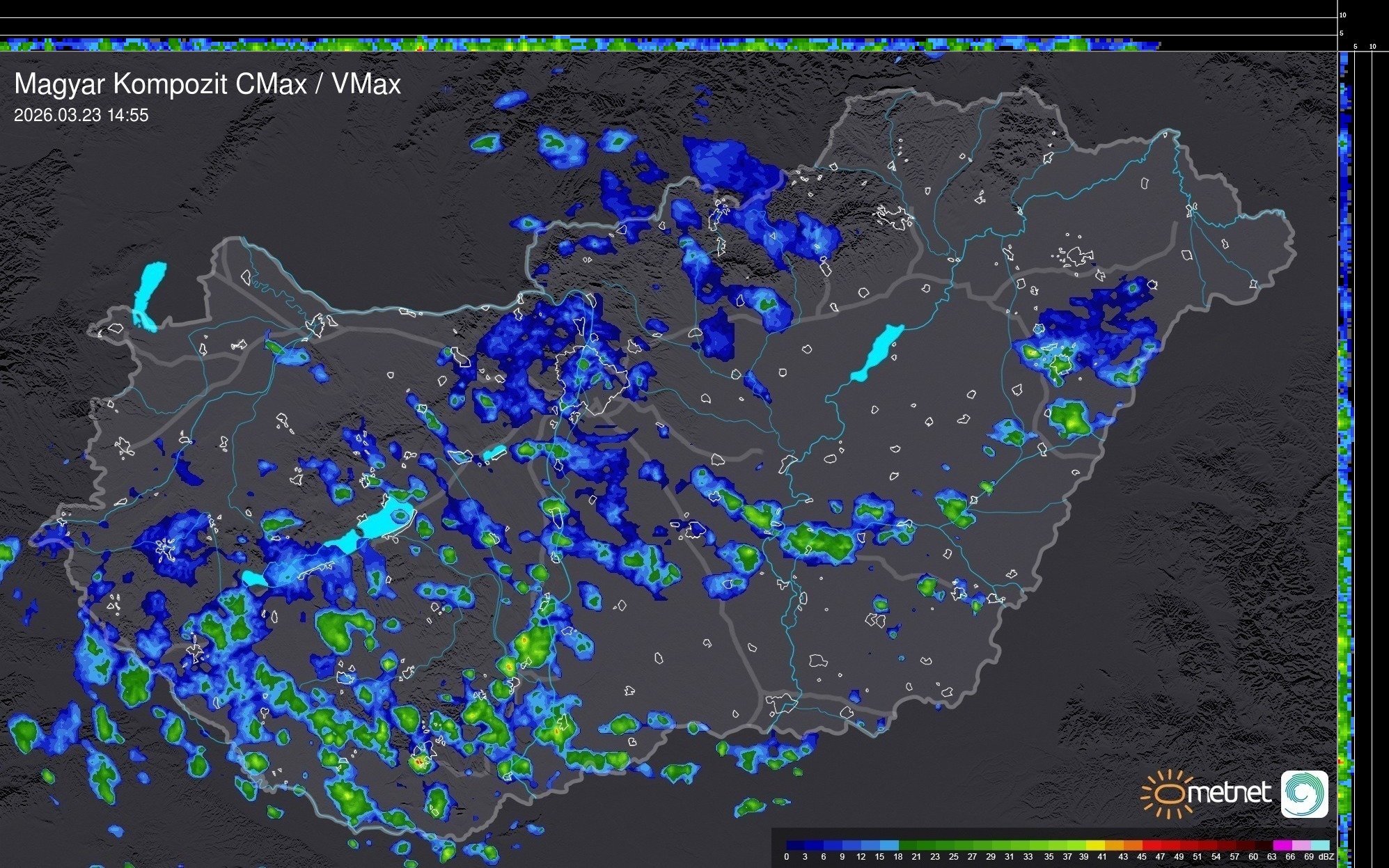Select the pink 66 dBZ legend swatch
This screenshot has width=1389, height=868.
pos(1302,845)
